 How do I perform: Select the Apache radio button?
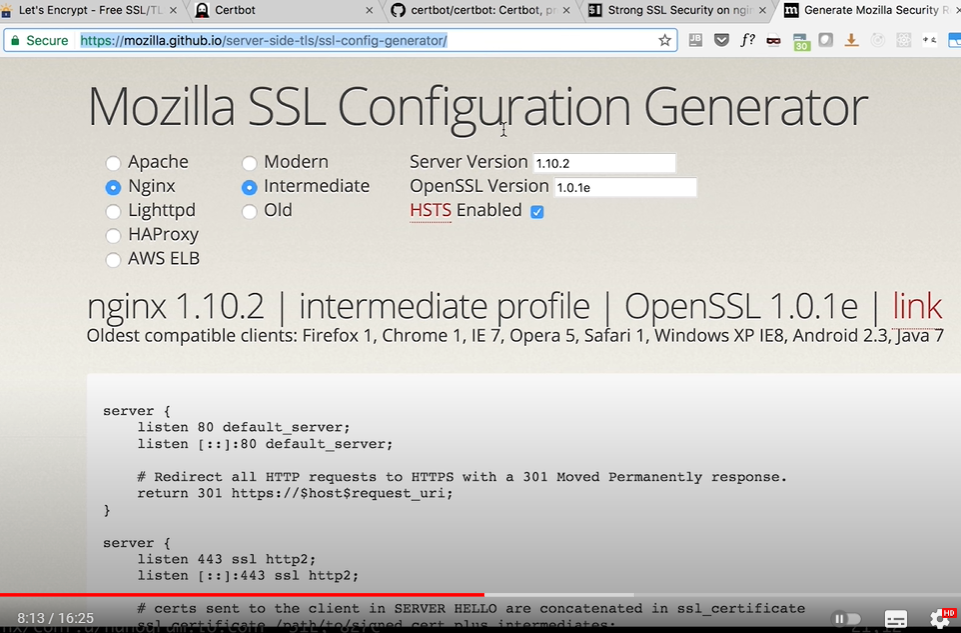point(113,163)
